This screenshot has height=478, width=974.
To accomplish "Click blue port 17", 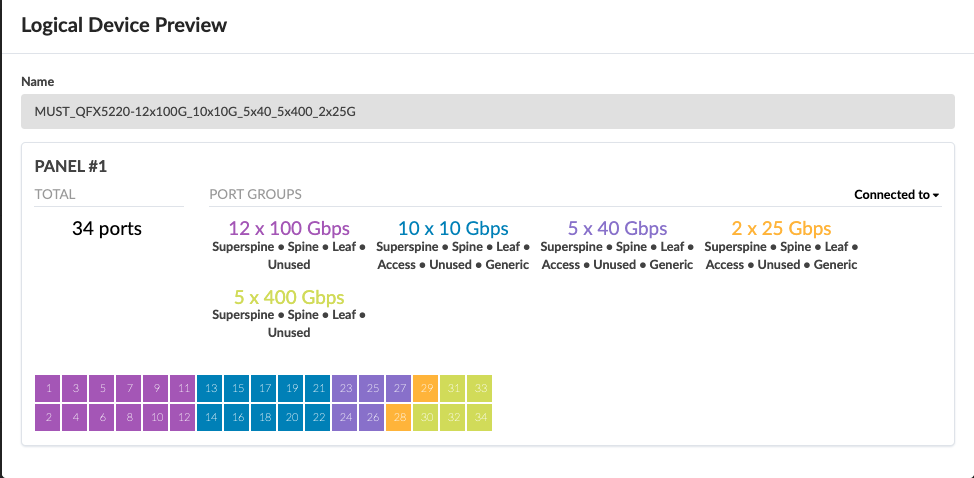I will [265, 389].
